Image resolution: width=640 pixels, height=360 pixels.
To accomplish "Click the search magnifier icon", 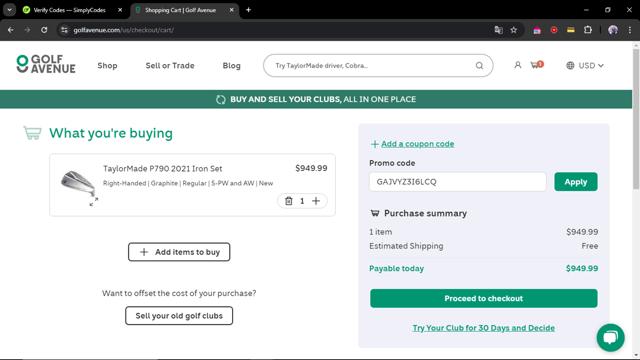I will coord(479,66).
